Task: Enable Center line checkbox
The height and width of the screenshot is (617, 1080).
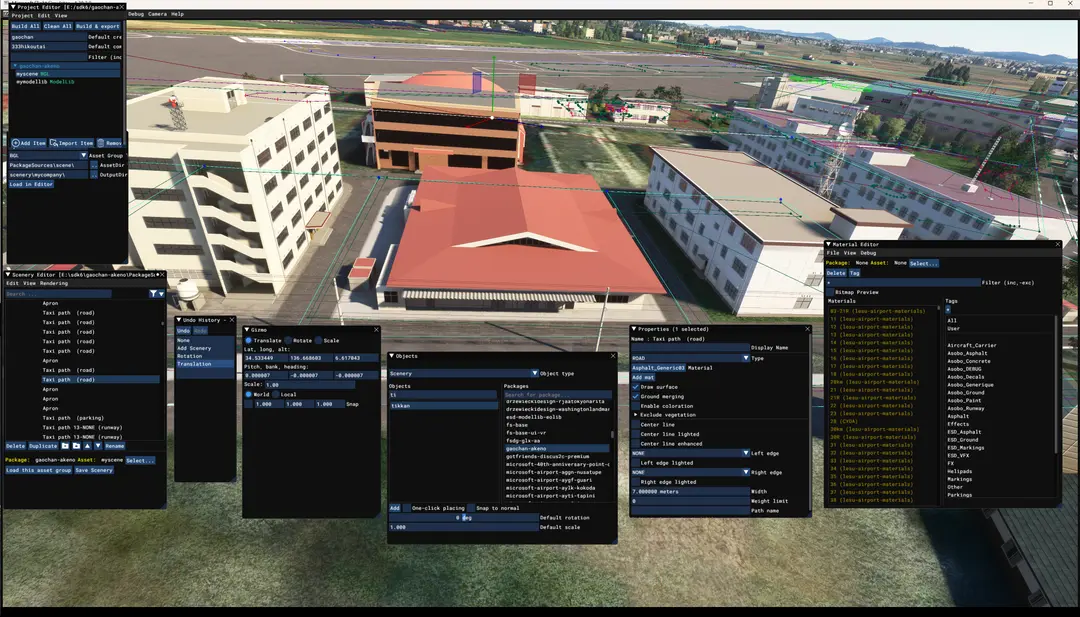Action: tap(635, 425)
